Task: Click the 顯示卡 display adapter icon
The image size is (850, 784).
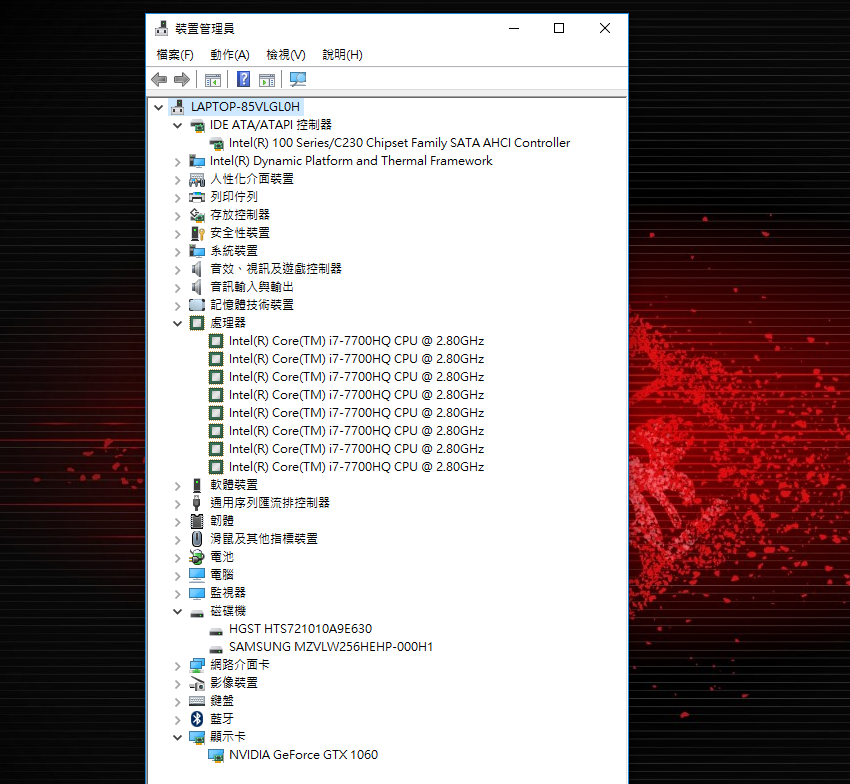Action: [x=197, y=737]
